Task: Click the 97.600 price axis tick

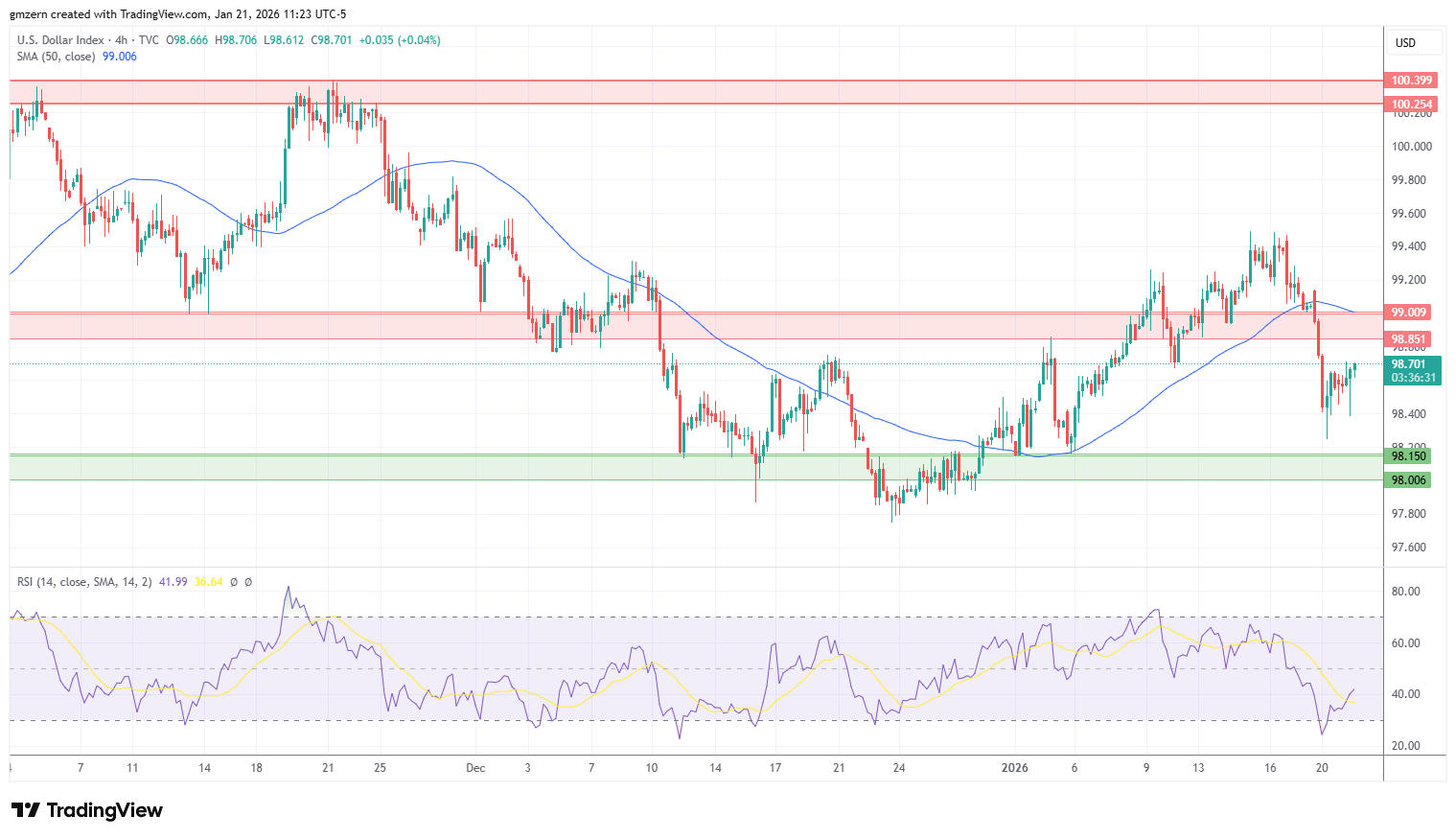Action: [x=1409, y=548]
